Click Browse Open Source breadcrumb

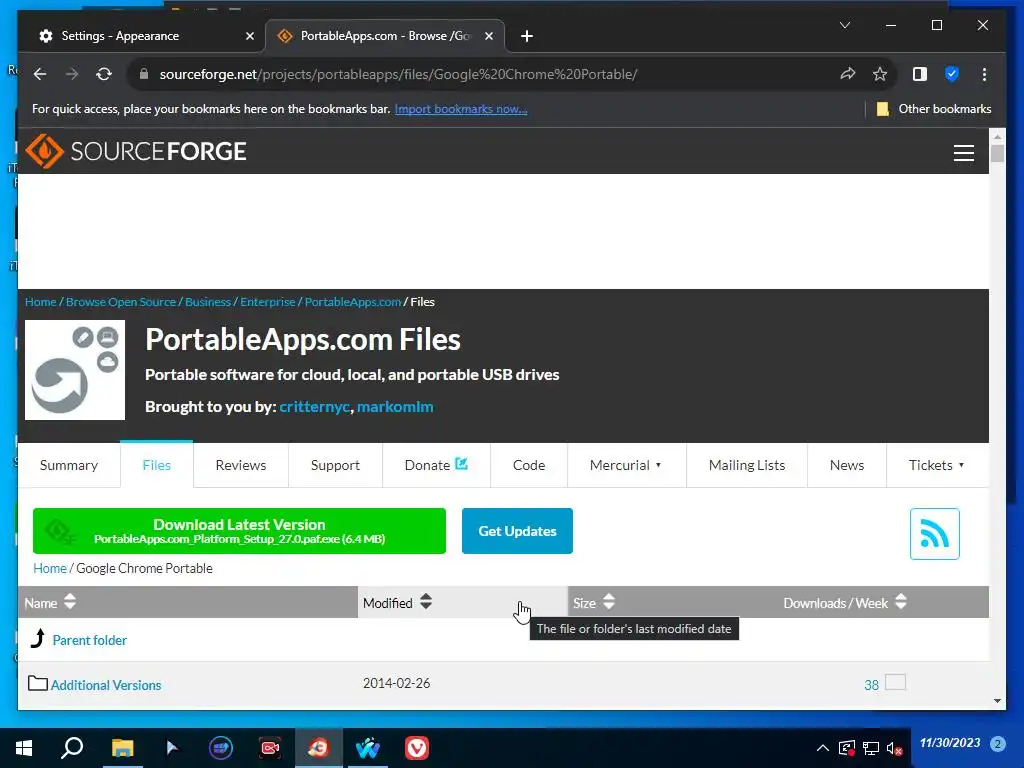click(x=121, y=302)
